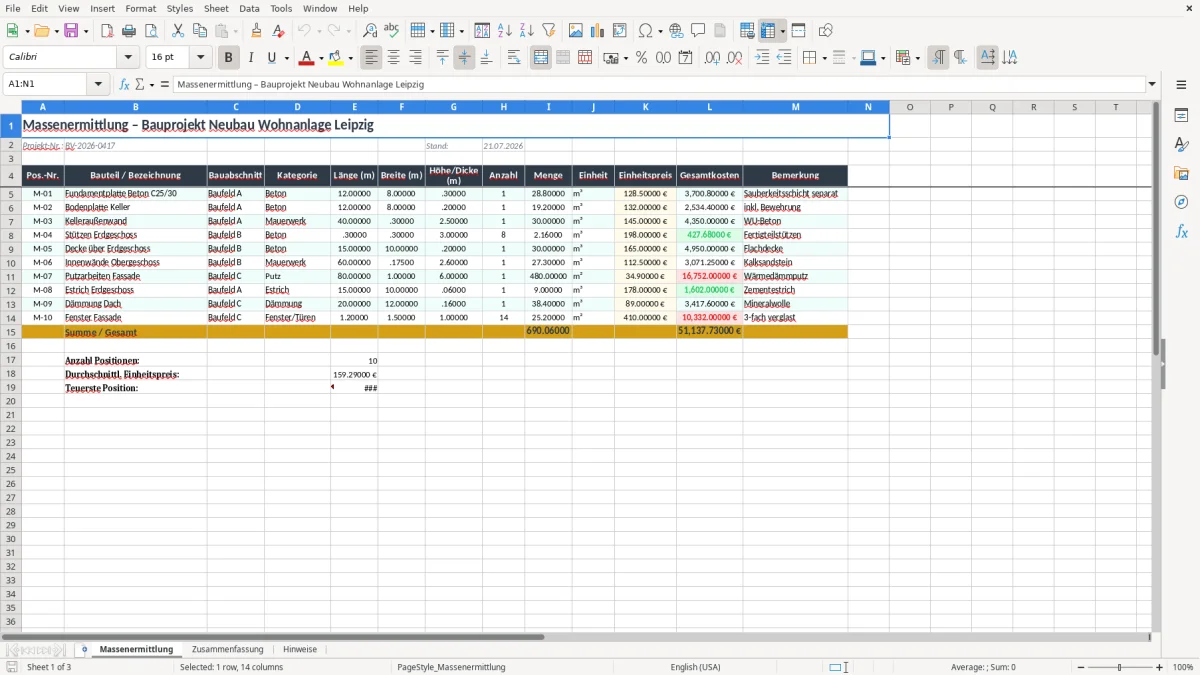Open the Data menu

[x=249, y=8]
